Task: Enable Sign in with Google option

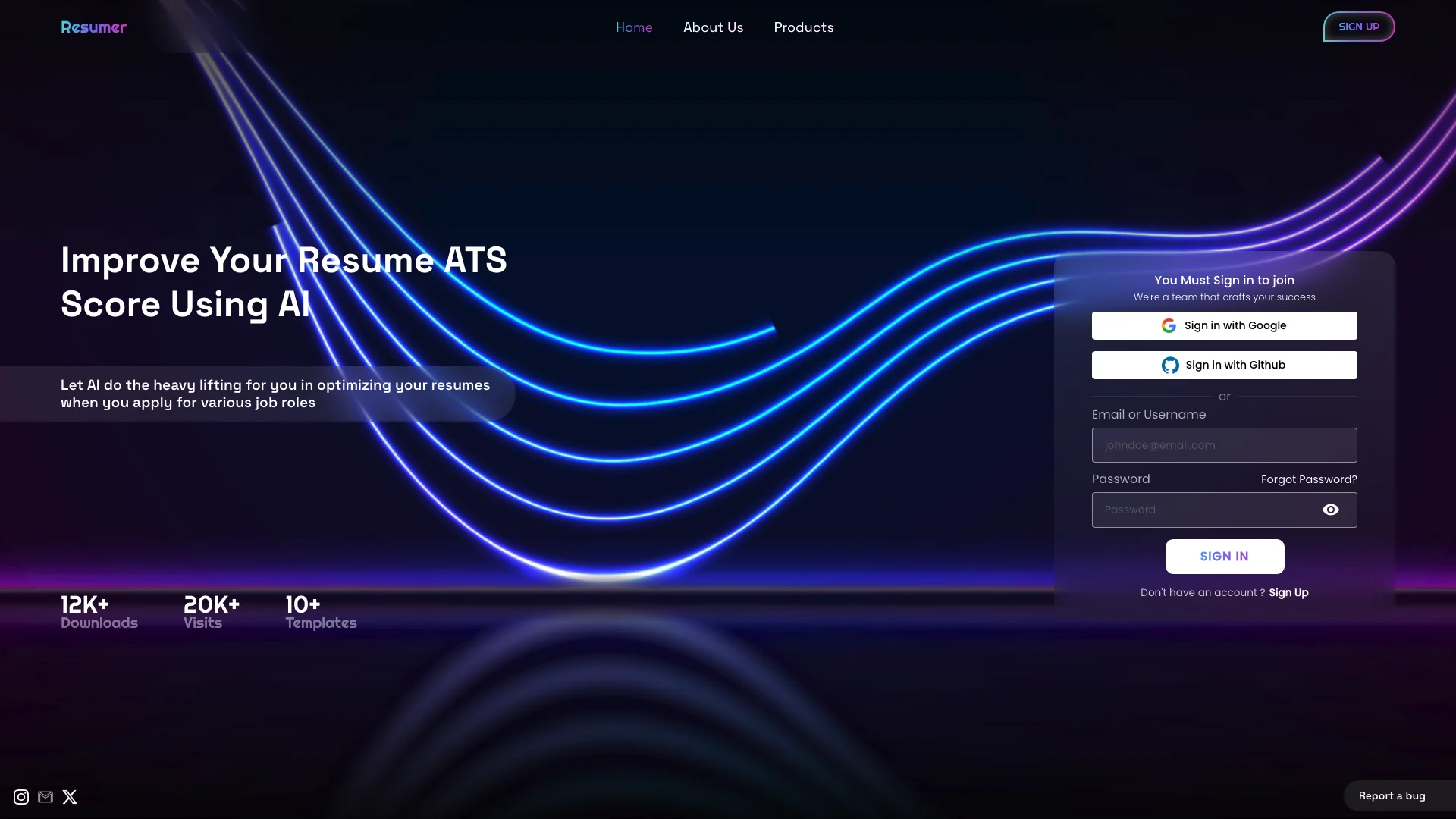Action: [x=1224, y=325]
